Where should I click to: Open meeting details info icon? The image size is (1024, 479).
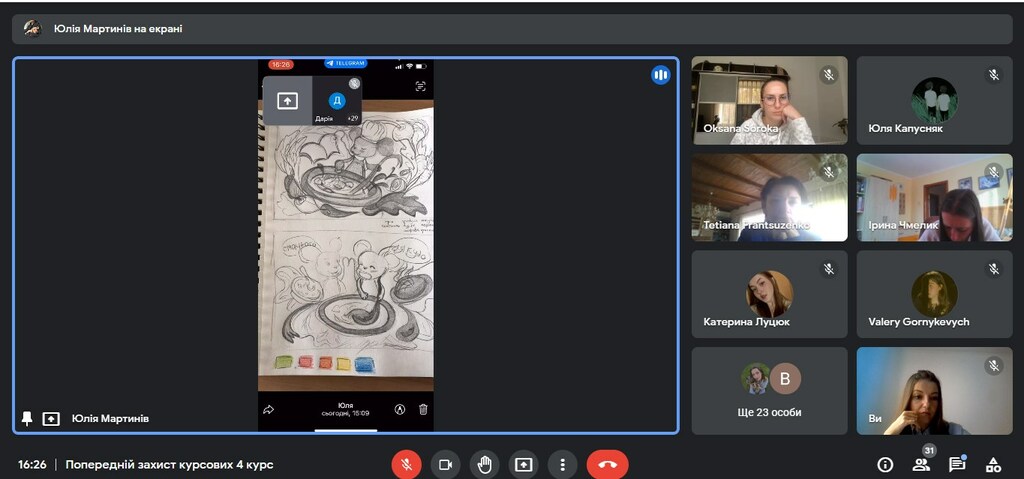point(885,465)
